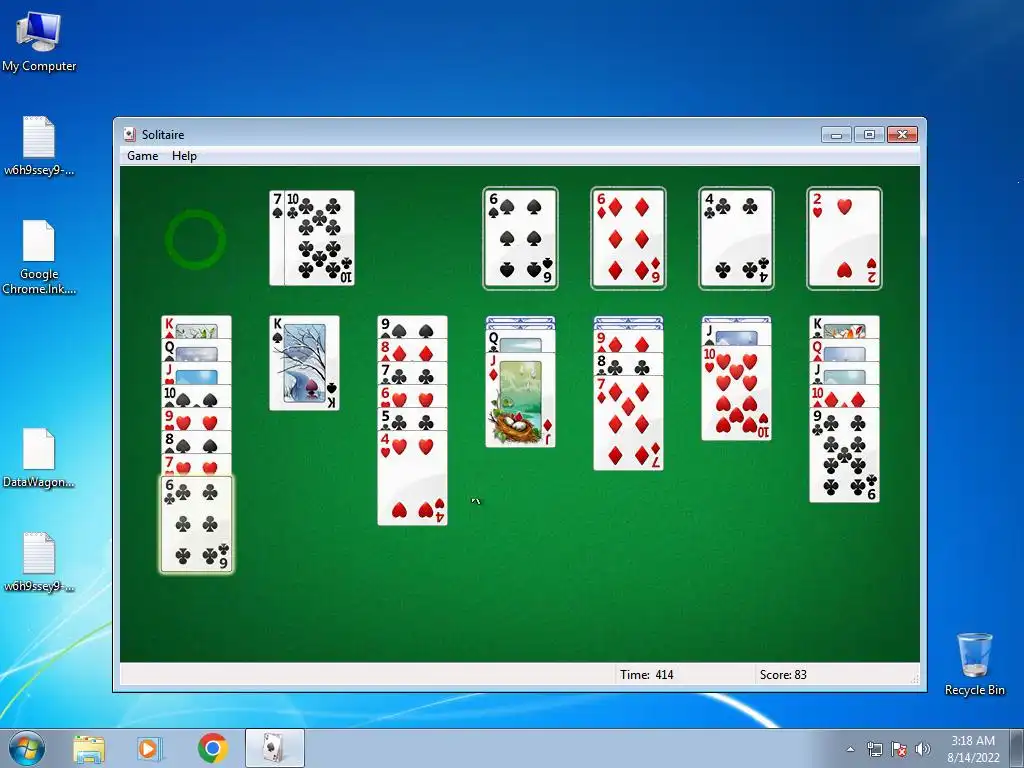The image size is (1024, 768).
Task: Minimize the Solitaire window
Action: coord(837,135)
